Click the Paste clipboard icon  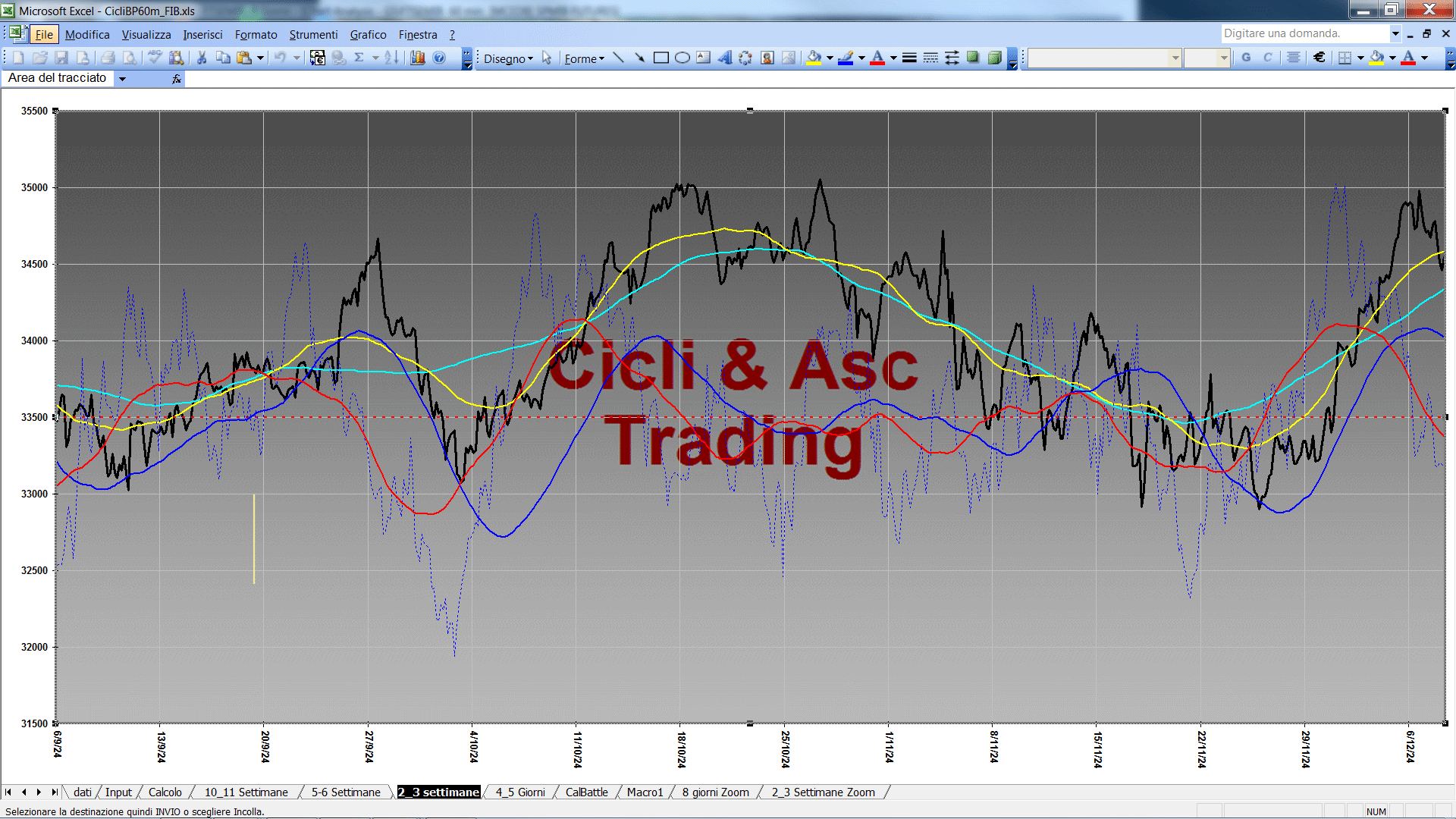pos(244,58)
